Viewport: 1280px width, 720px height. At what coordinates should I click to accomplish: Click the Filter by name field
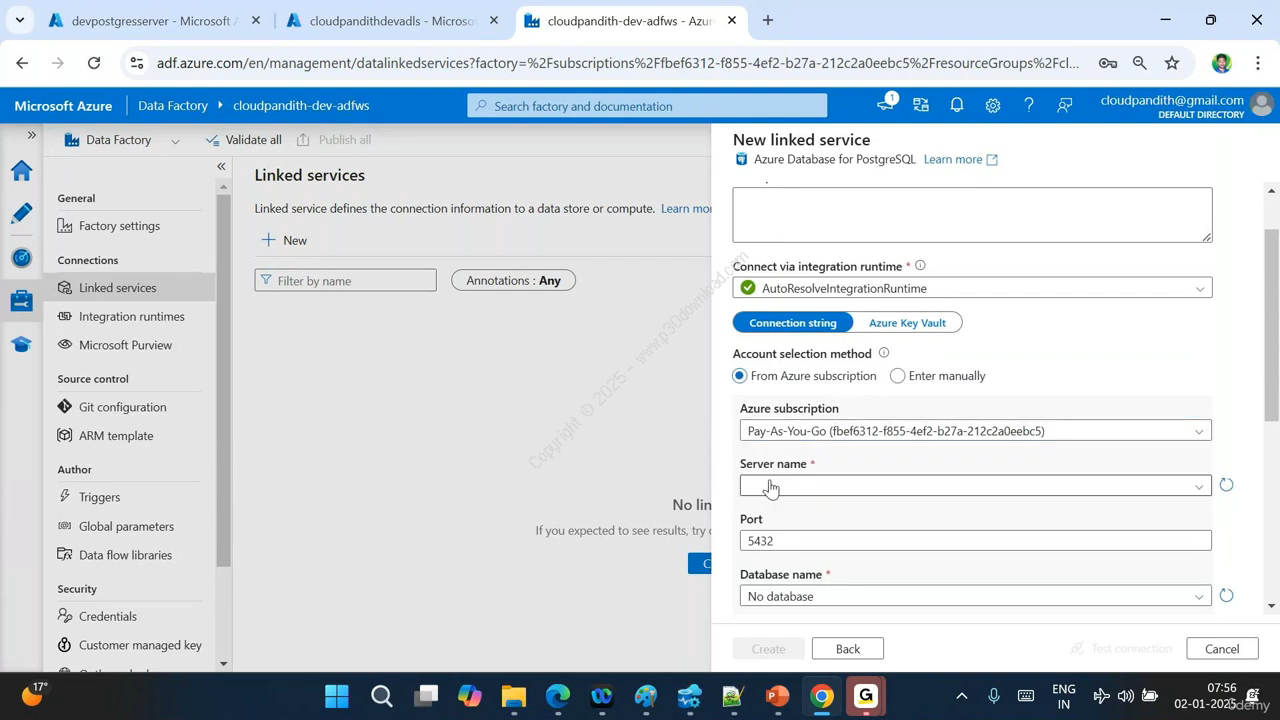click(346, 281)
